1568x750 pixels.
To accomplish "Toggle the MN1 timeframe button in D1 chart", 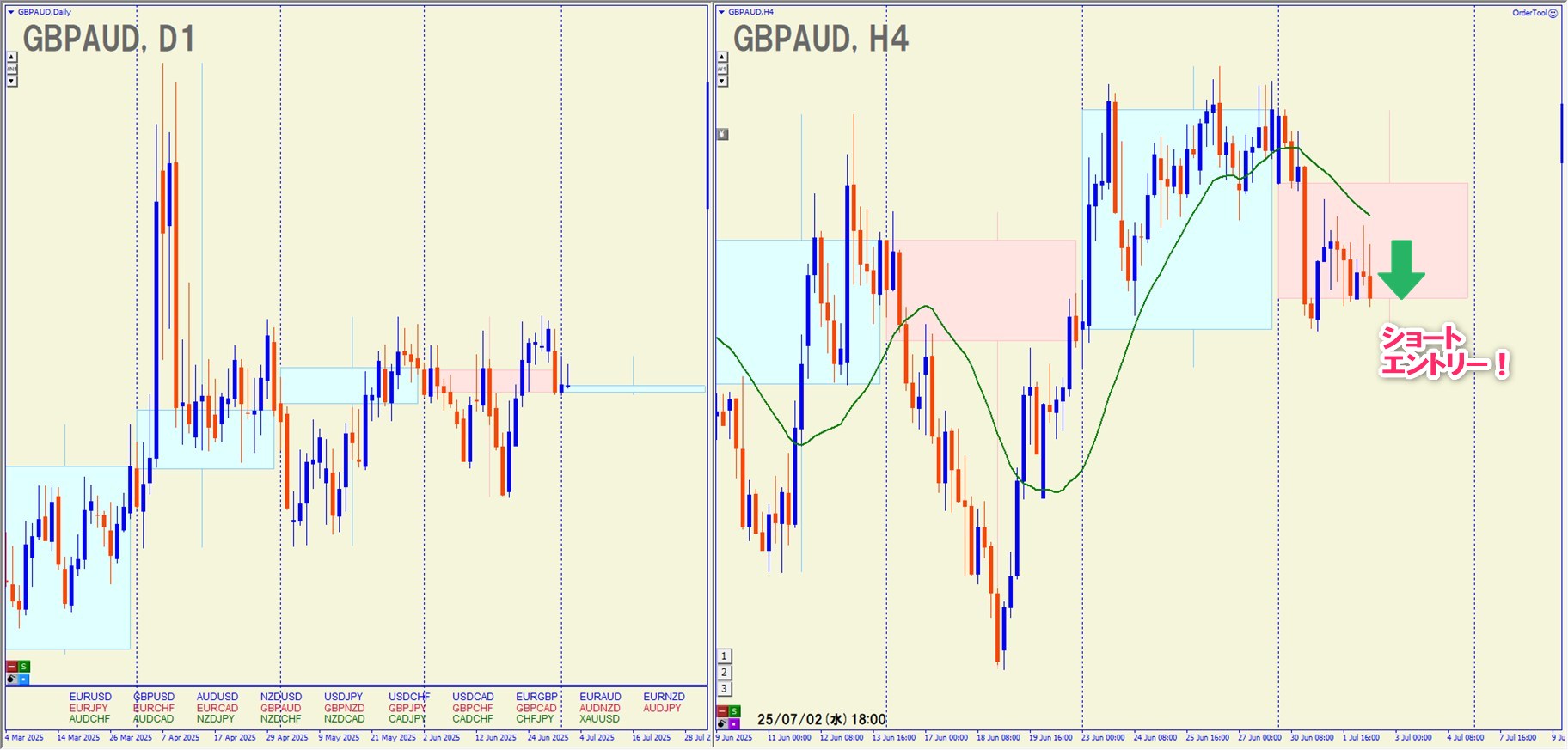I will pyautogui.click(x=11, y=70).
